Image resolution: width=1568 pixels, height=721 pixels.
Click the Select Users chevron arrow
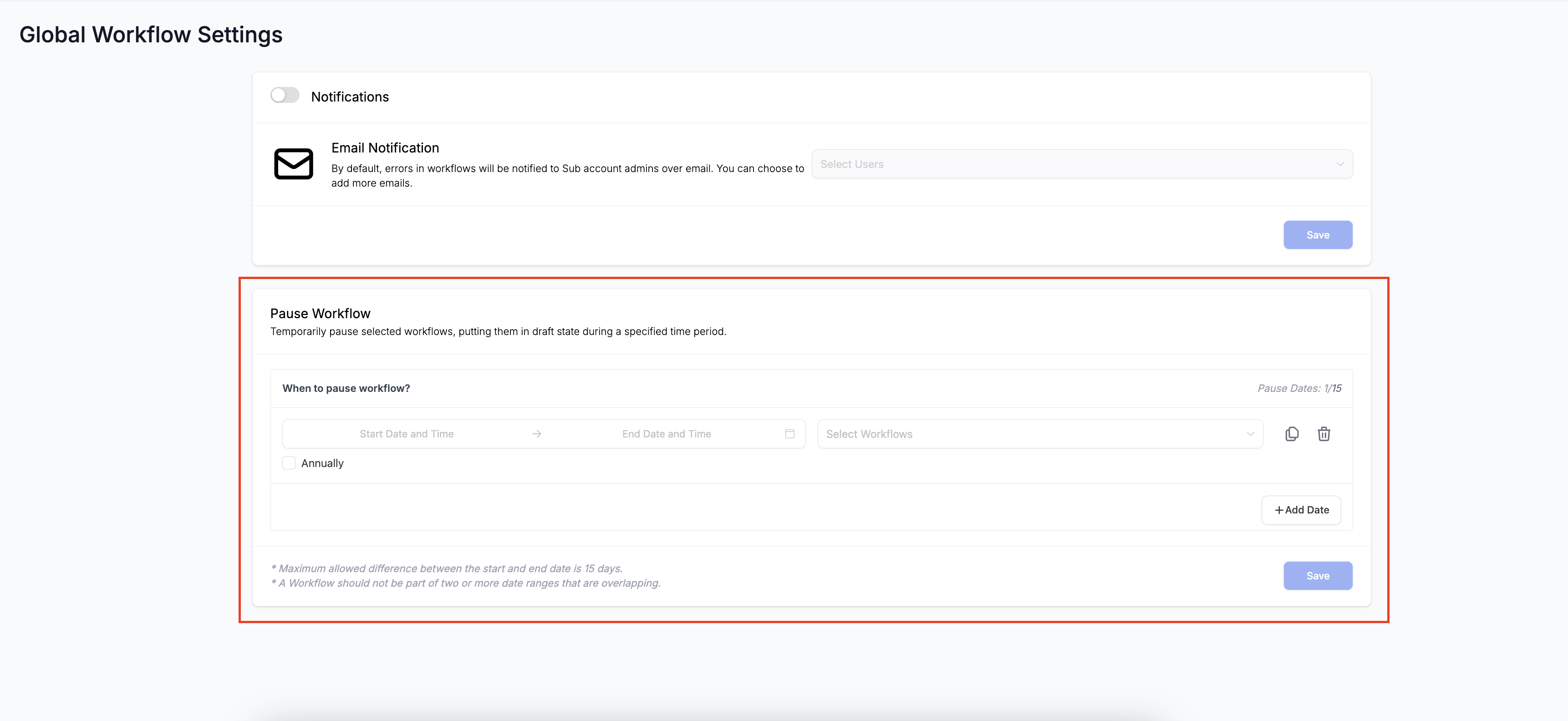[1340, 164]
